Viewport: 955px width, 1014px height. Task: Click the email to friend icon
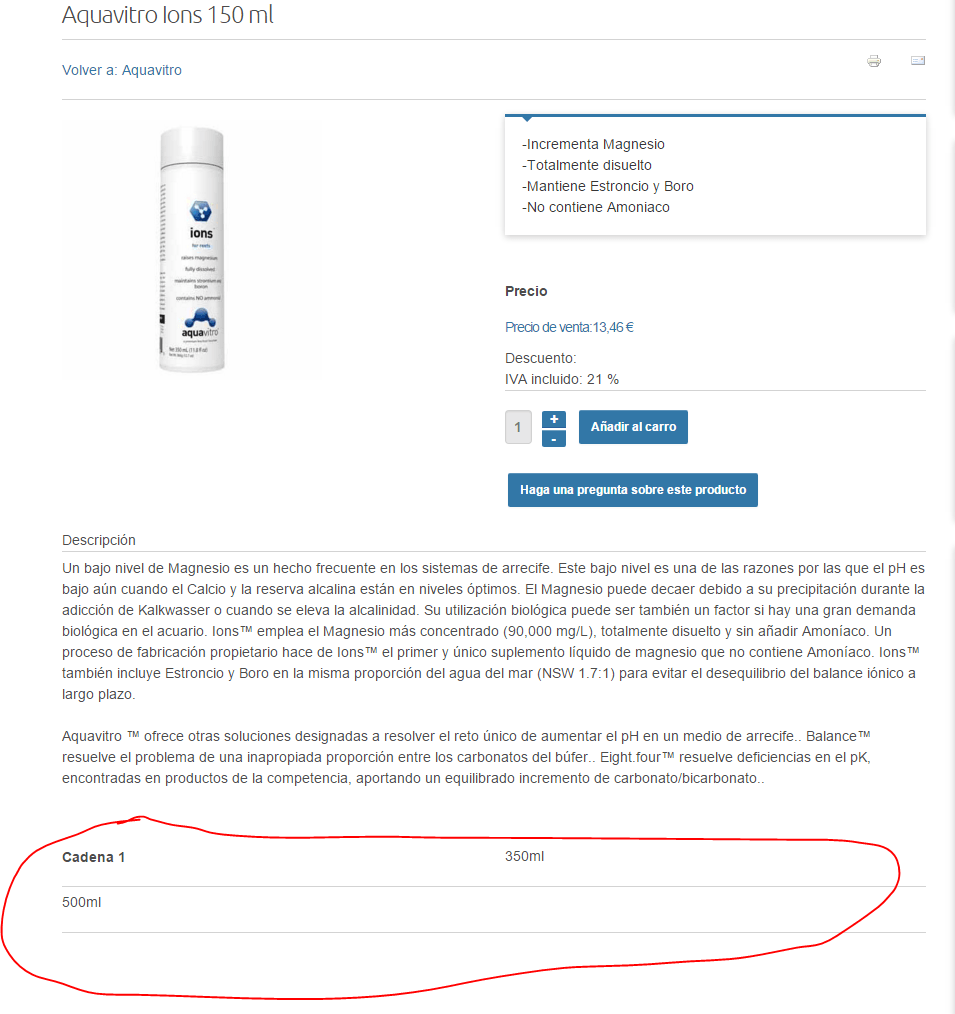click(x=917, y=61)
